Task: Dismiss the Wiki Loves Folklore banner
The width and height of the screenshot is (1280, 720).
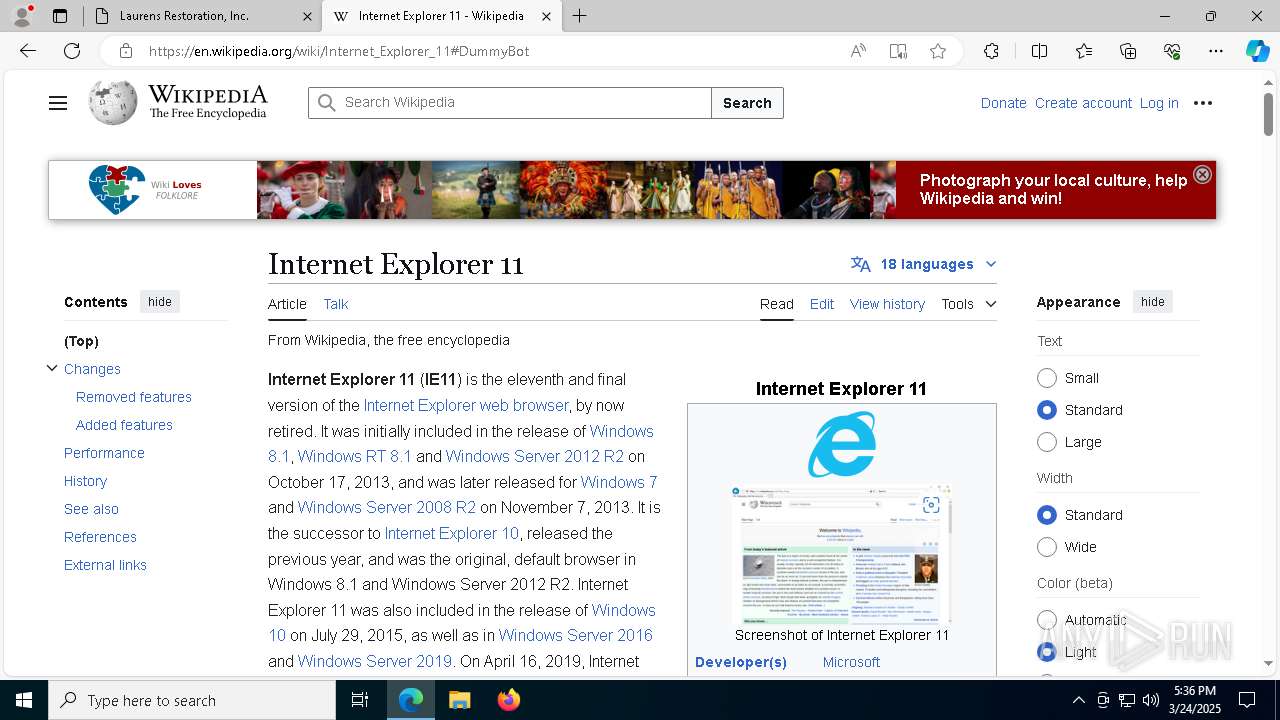Action: coord(1203,174)
